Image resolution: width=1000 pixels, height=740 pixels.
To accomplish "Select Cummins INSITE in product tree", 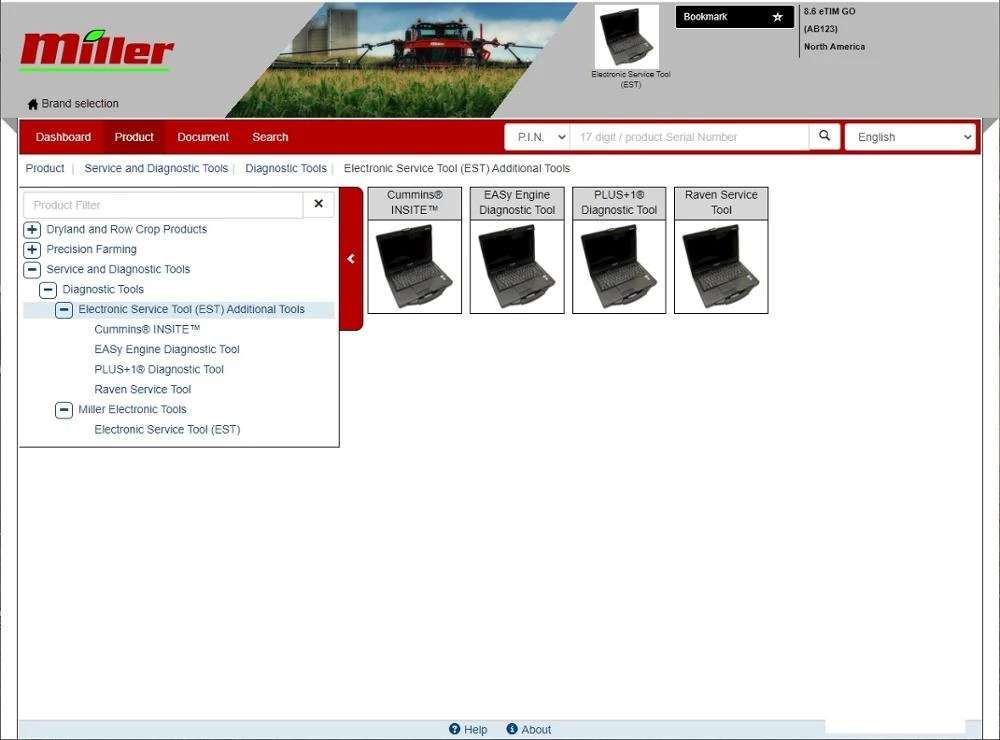I will click(147, 329).
